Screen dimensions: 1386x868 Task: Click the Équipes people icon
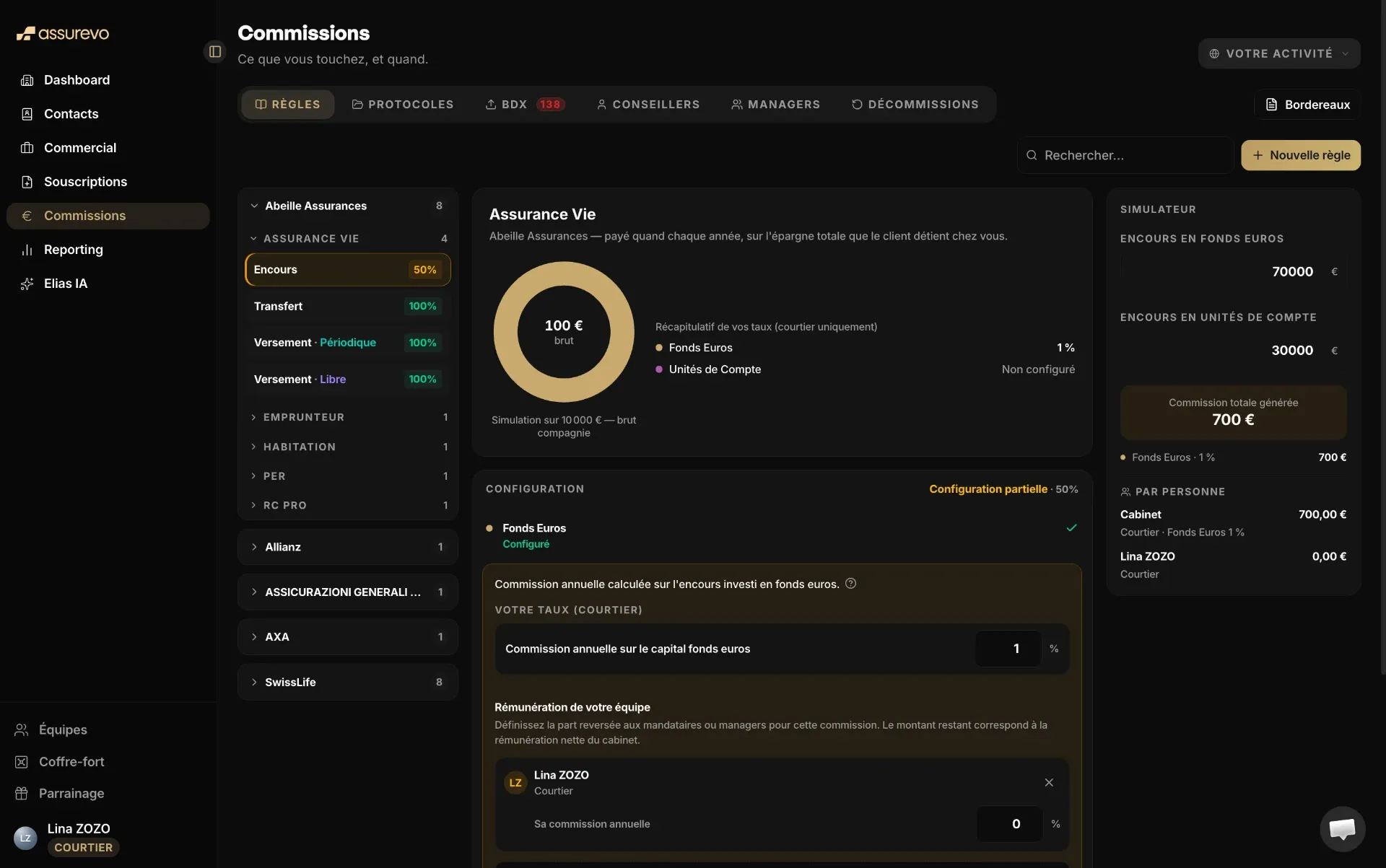22,729
